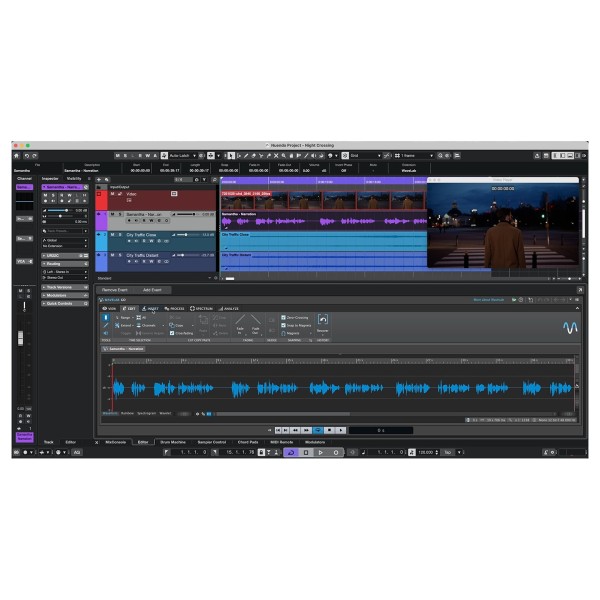Viewport: 600px width, 600px height.
Task: Click Stop in the bottom transport bar
Action: pyautogui.click(x=306, y=452)
